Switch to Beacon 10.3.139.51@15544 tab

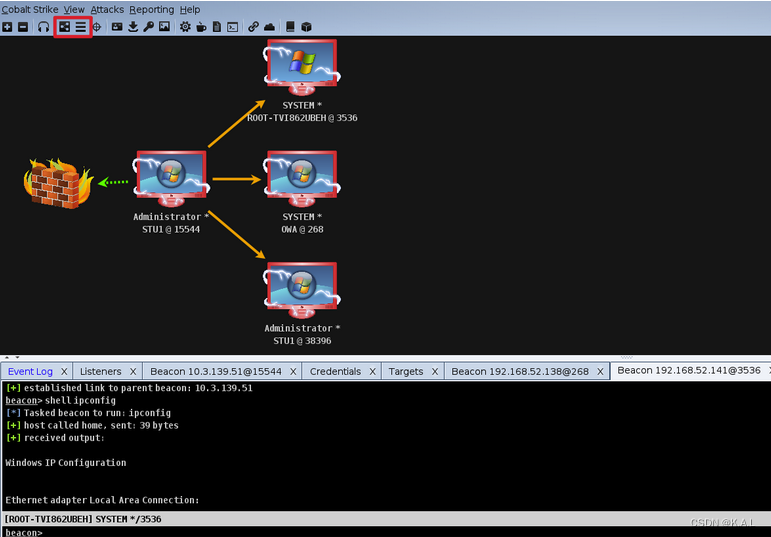216,371
